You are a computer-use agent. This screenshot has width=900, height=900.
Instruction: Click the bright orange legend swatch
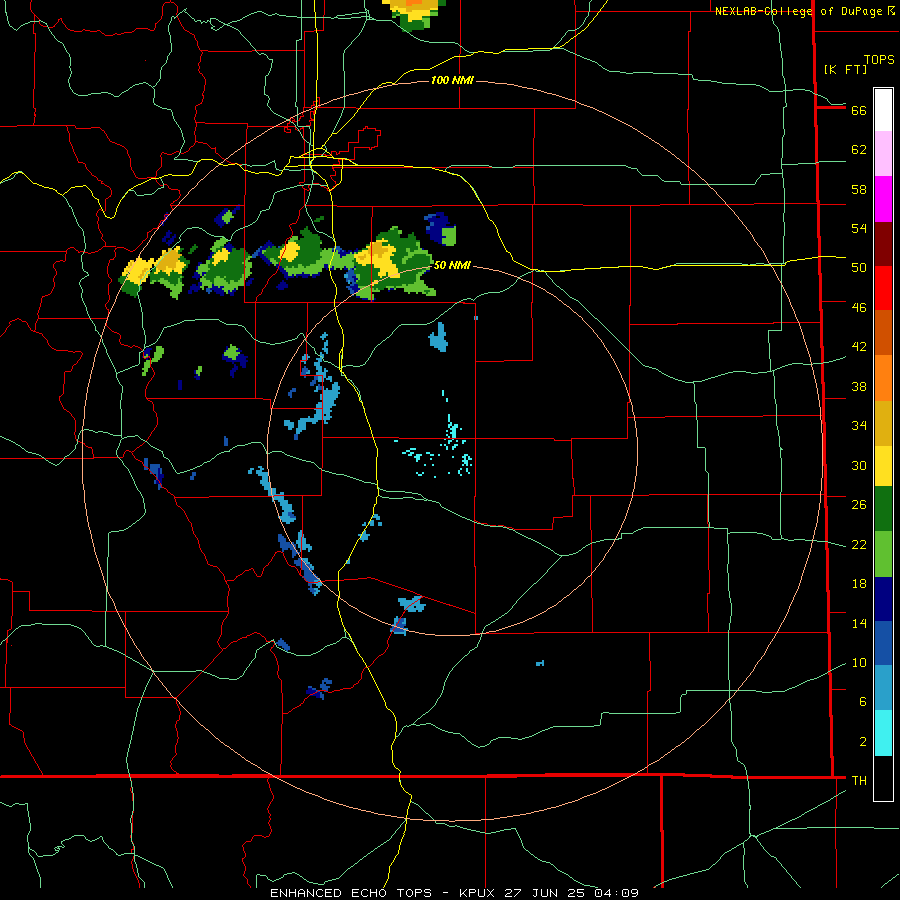(883, 378)
